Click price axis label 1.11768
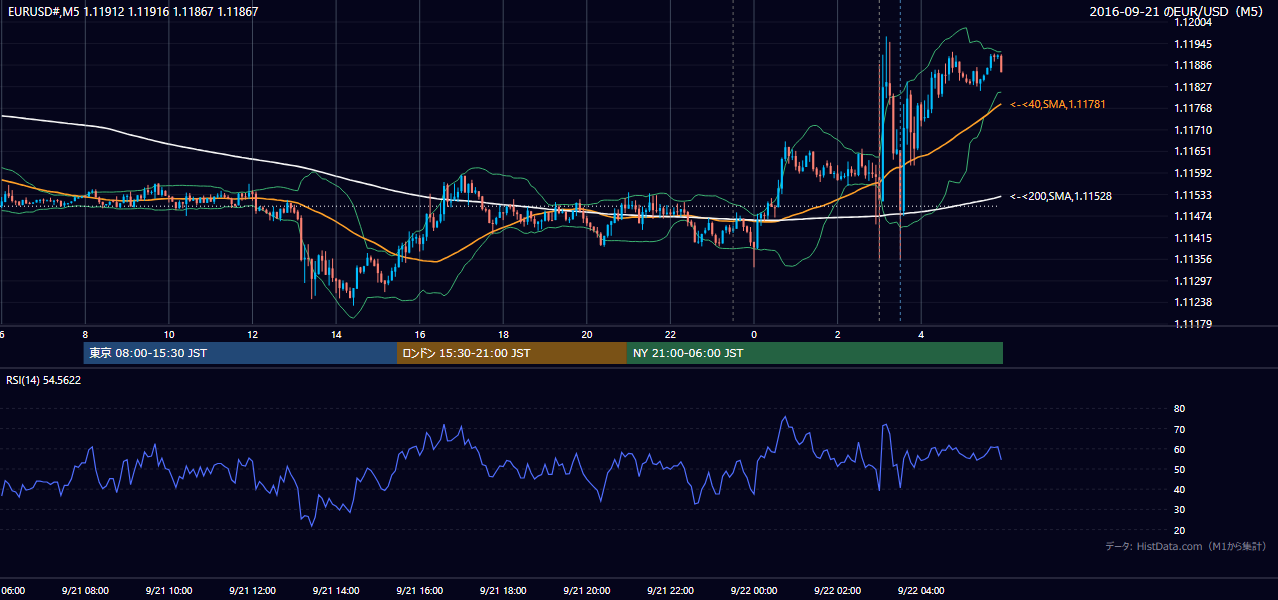Viewport: 1278px width, 600px height. 1195,108
